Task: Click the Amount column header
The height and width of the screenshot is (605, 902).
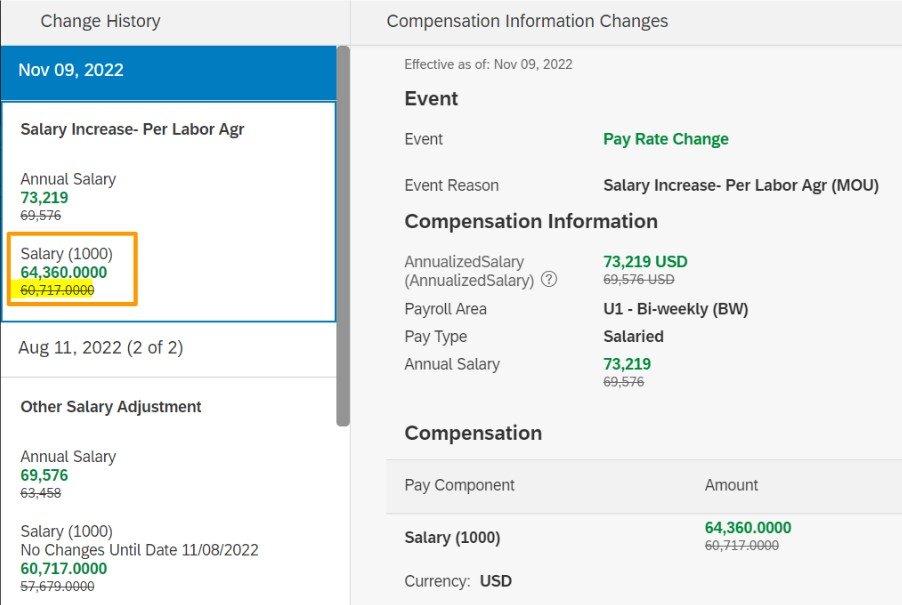Action: pos(731,485)
